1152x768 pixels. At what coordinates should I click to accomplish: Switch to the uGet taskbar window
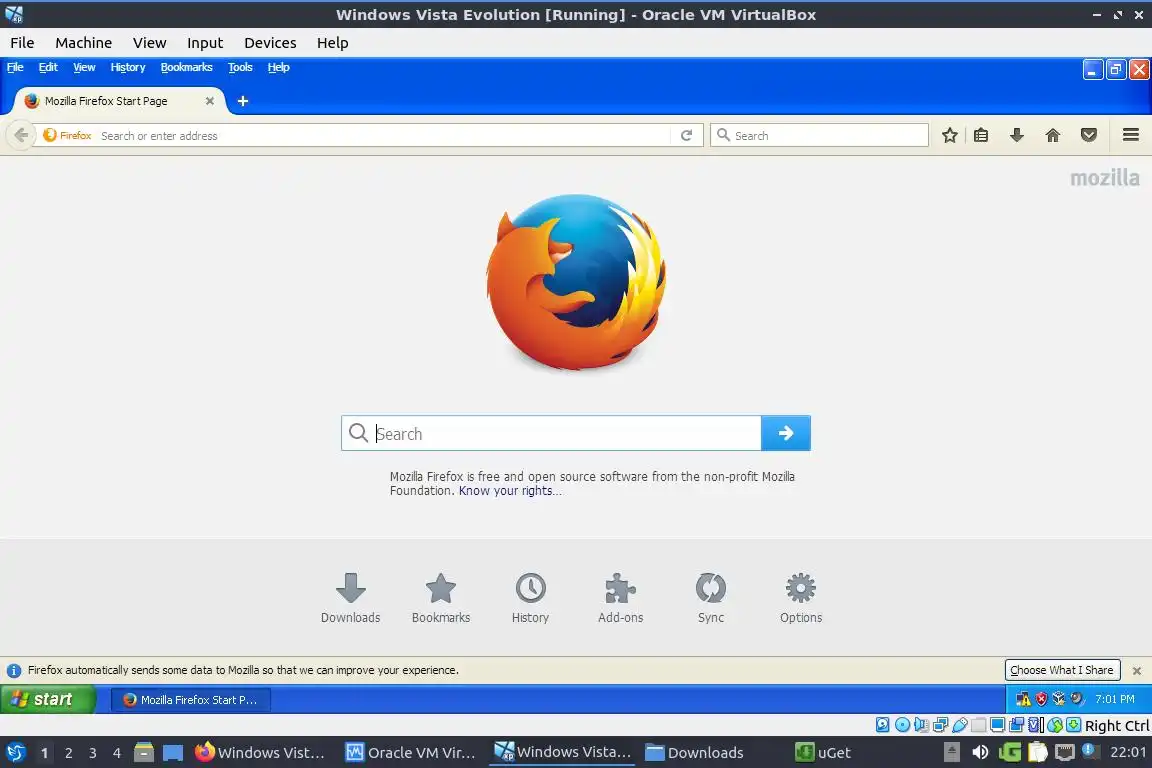click(x=824, y=752)
